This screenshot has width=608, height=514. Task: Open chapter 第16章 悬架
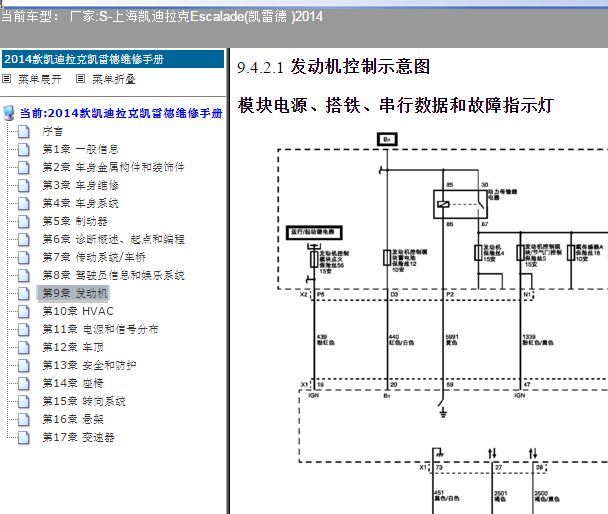pyautogui.click(x=73, y=419)
